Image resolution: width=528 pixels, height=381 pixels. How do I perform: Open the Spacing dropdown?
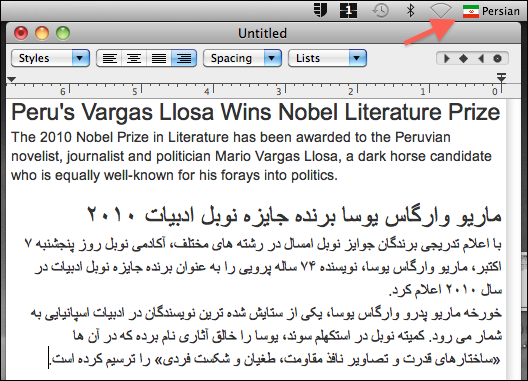pos(242,58)
